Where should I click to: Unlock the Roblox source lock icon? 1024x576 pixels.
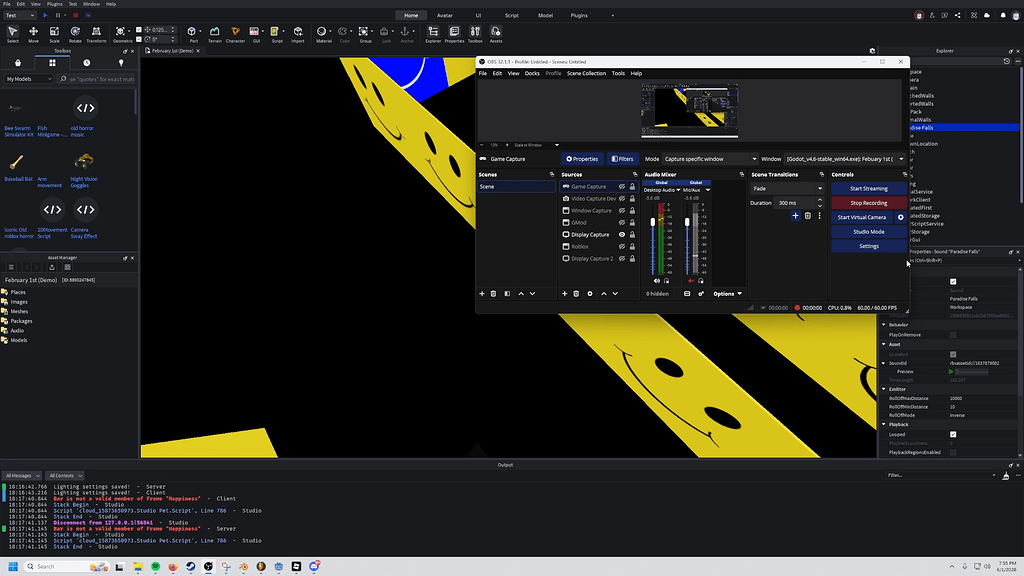point(632,247)
